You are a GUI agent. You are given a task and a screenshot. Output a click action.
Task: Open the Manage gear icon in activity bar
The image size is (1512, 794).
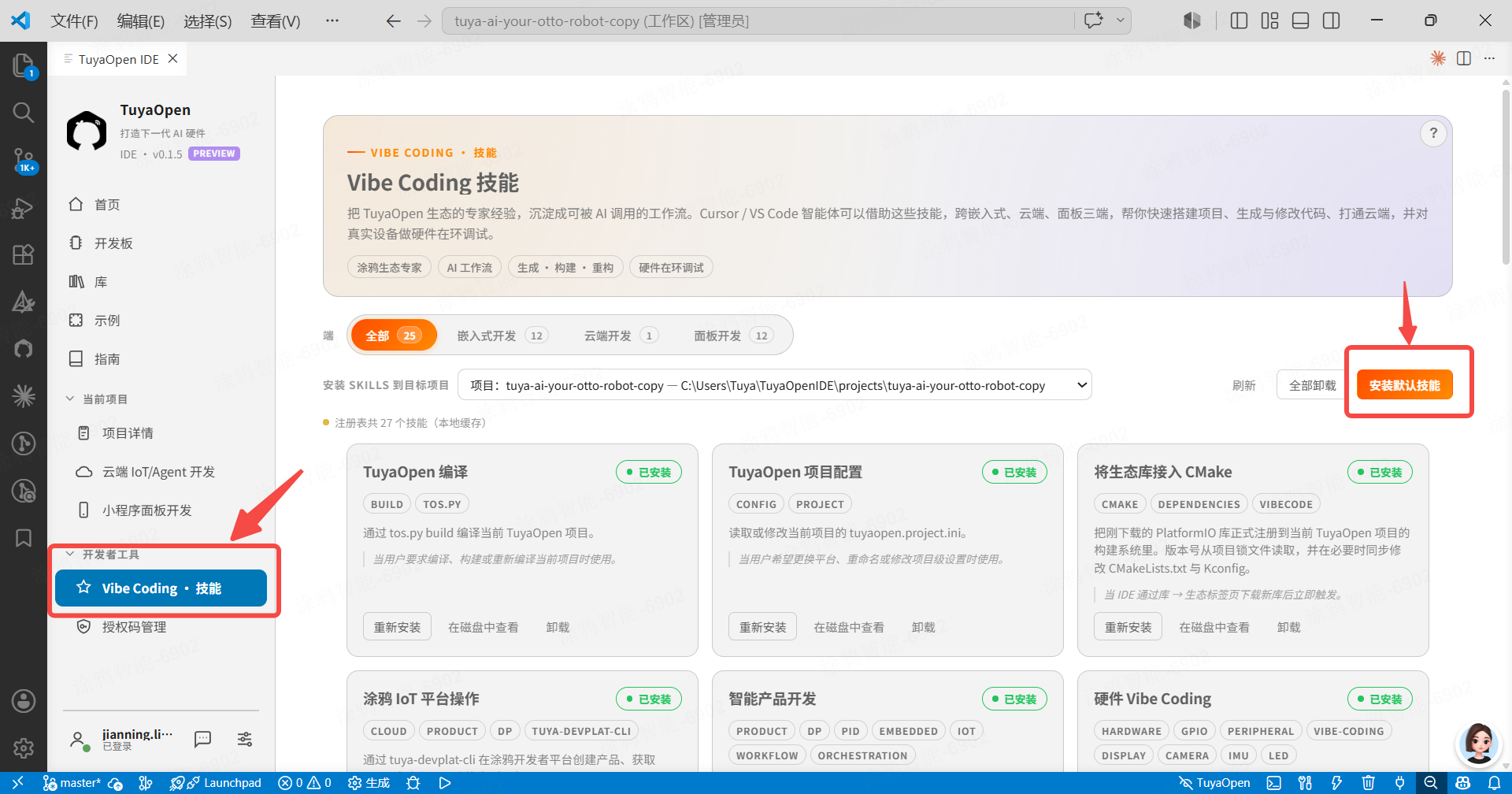click(24, 748)
